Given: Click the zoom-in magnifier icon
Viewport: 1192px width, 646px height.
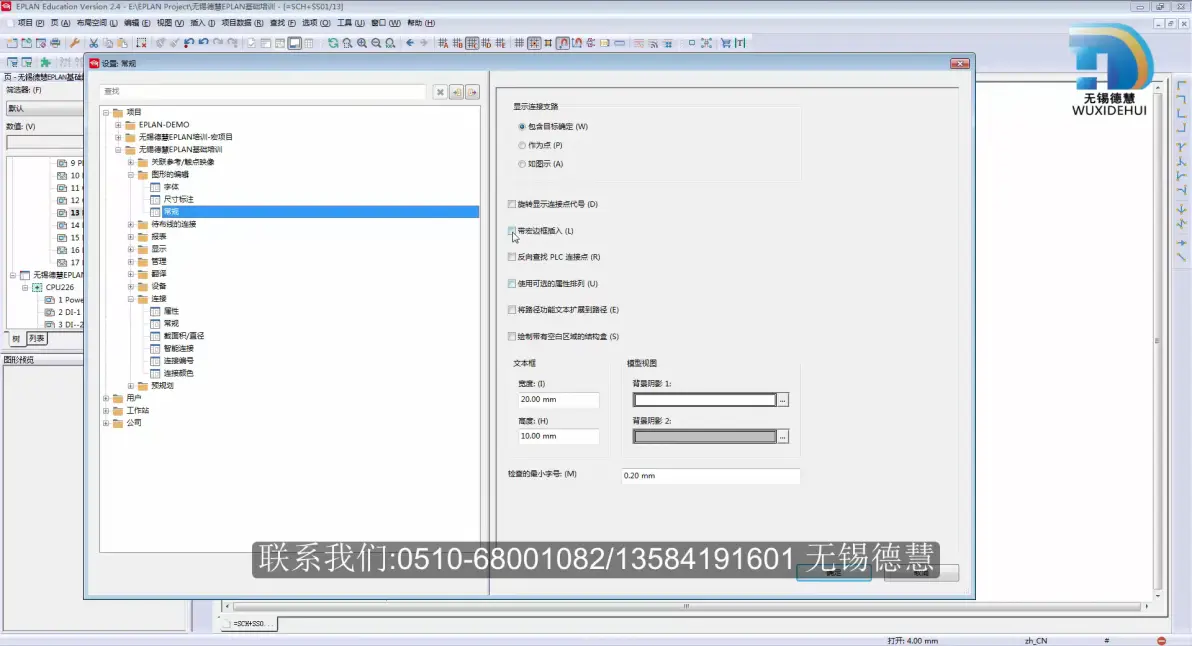Looking at the screenshot, I should 362,43.
